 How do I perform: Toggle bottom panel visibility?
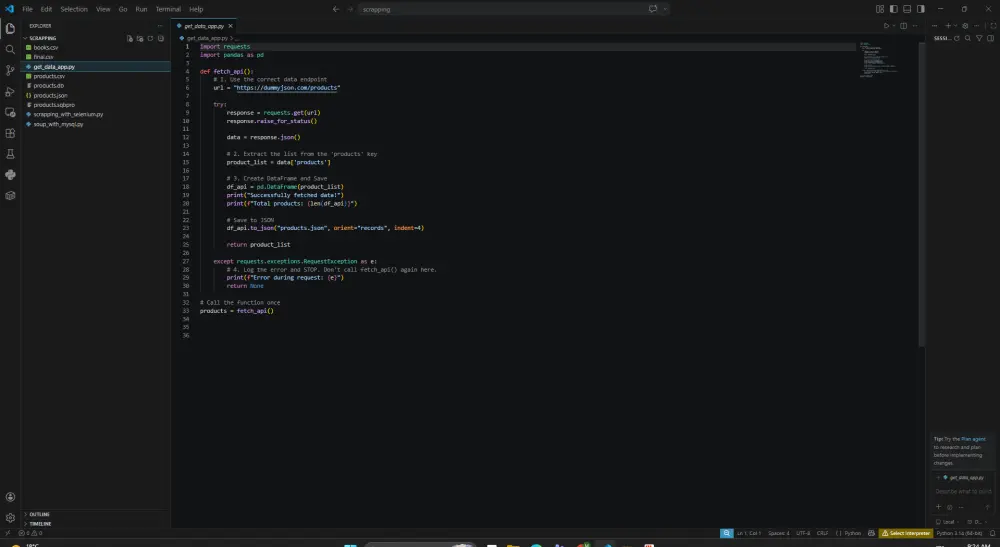pos(907,9)
